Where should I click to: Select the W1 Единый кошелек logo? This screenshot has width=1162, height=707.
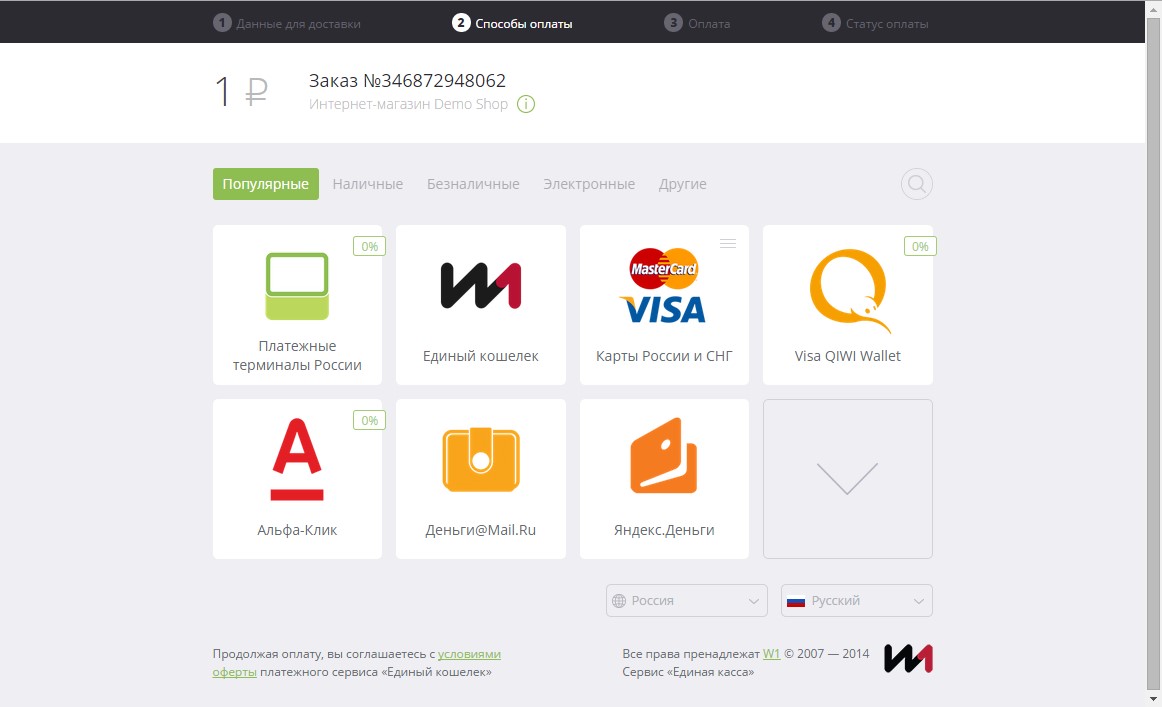[x=481, y=285]
